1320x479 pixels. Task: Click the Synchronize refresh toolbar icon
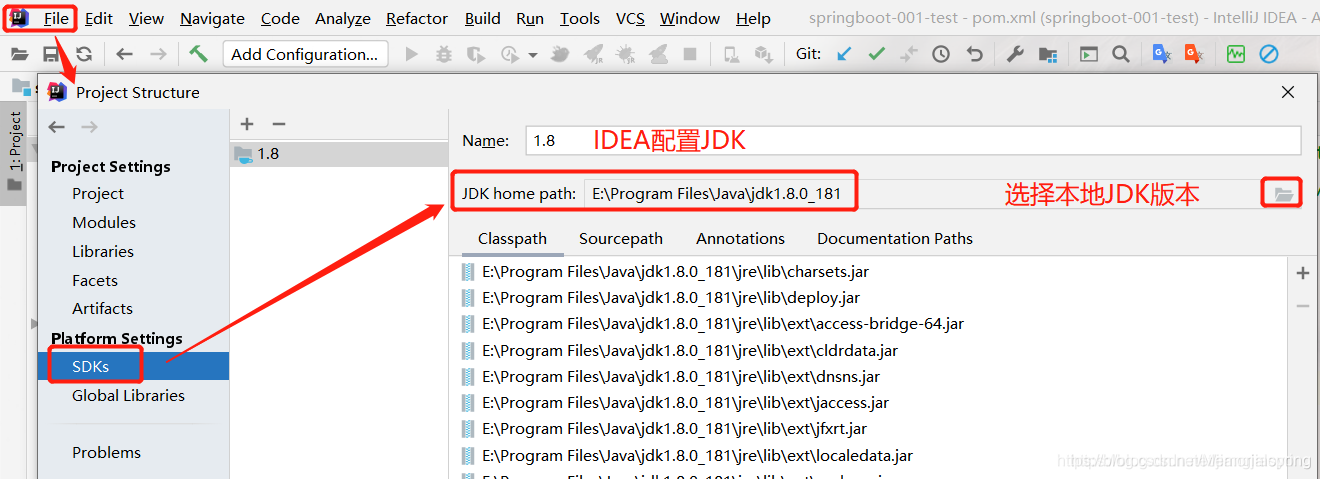pos(84,54)
